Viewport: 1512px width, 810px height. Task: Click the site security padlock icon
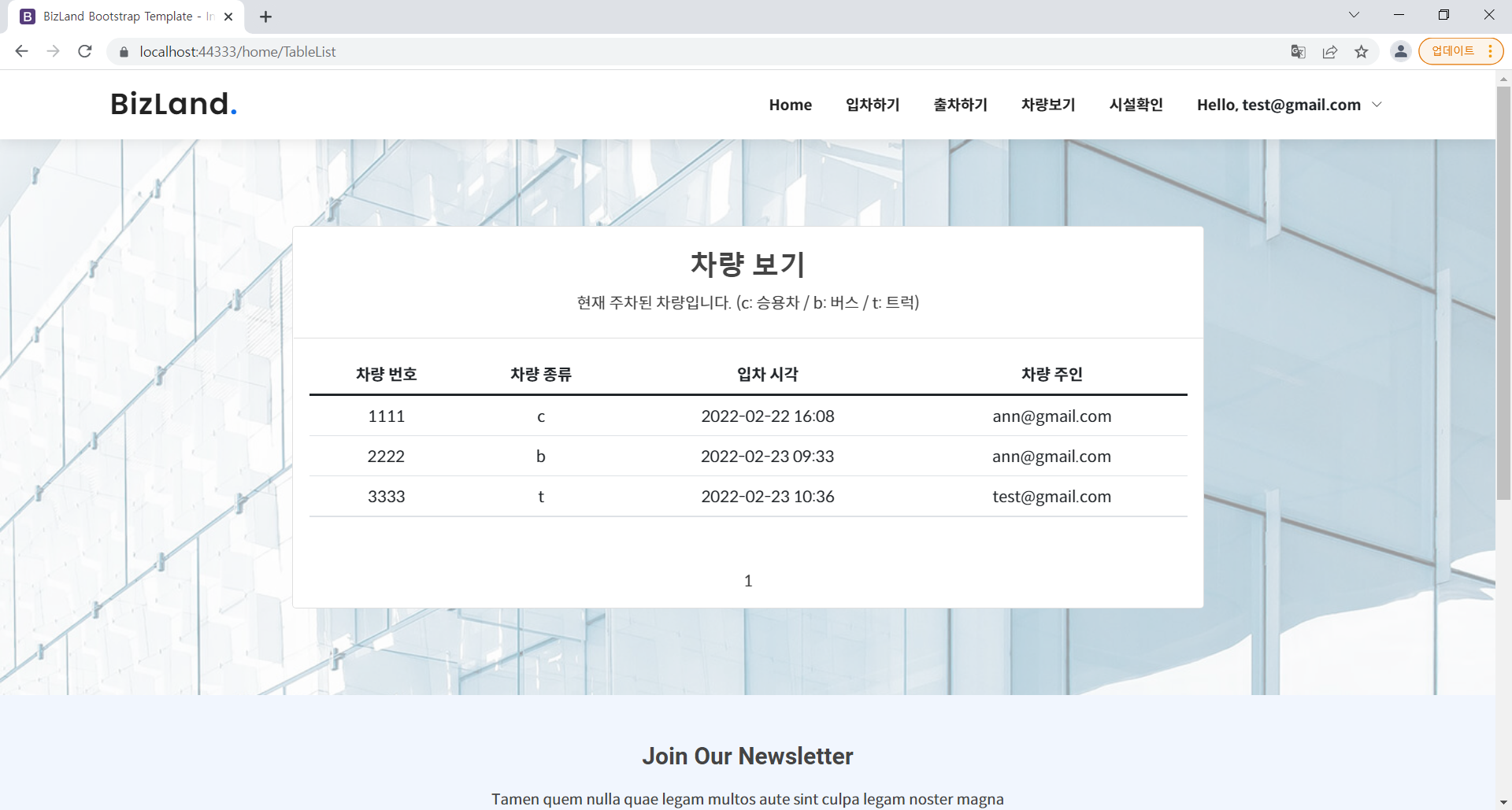[x=123, y=52]
